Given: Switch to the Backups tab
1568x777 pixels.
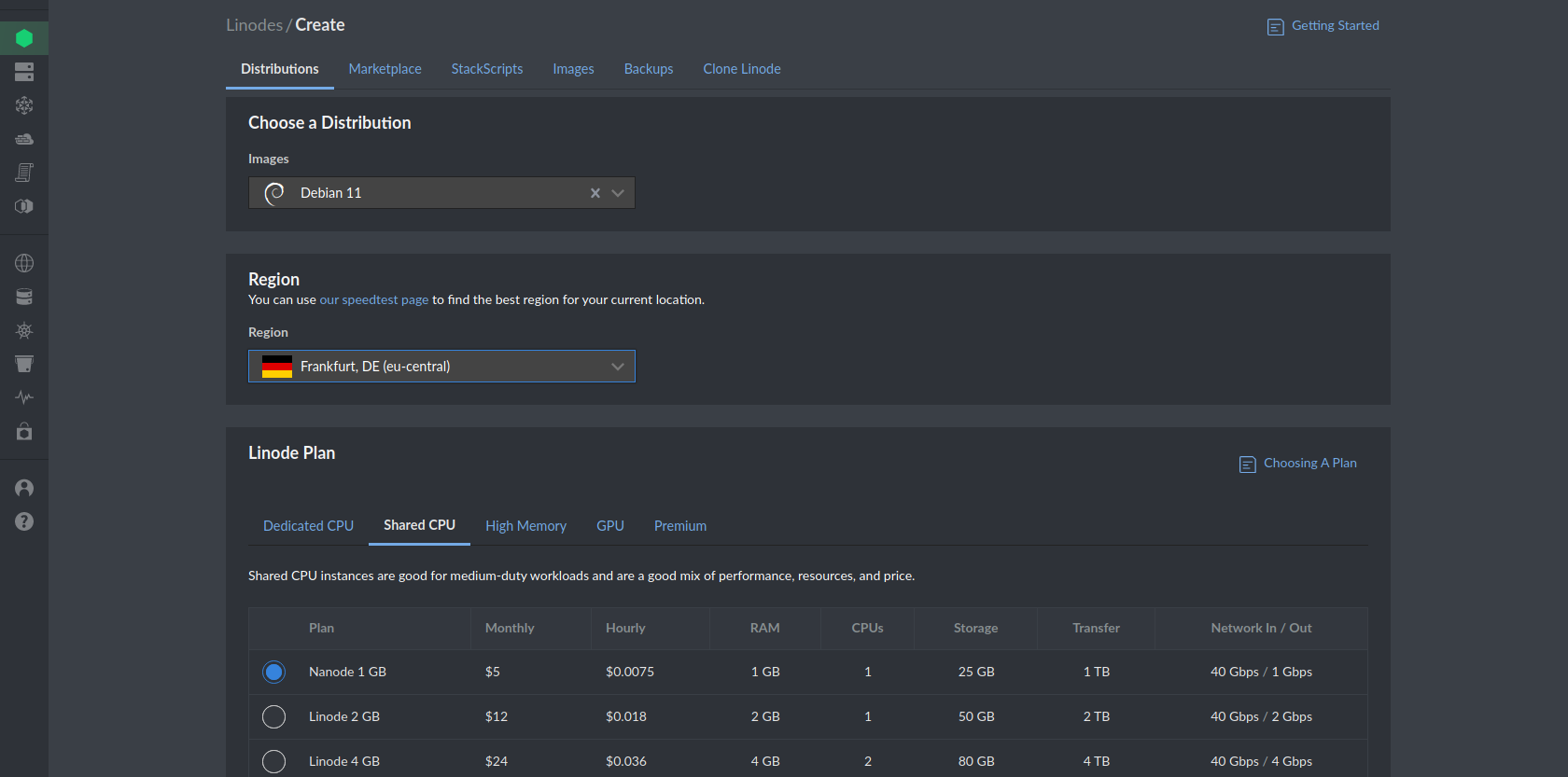Looking at the screenshot, I should [649, 69].
